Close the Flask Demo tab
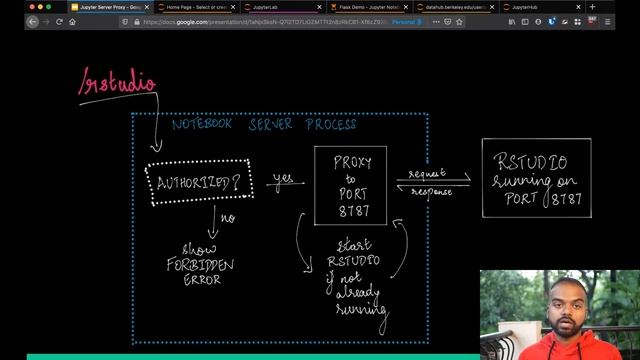 [406, 7]
